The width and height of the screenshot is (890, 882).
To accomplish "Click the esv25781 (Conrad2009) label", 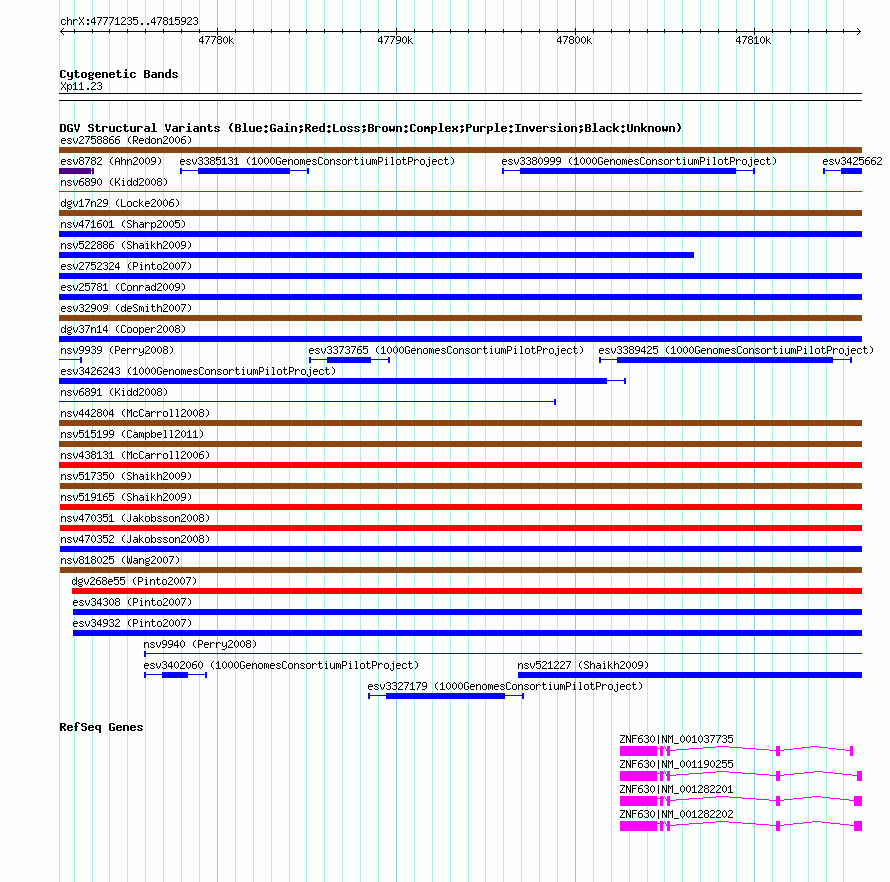I will [123, 287].
